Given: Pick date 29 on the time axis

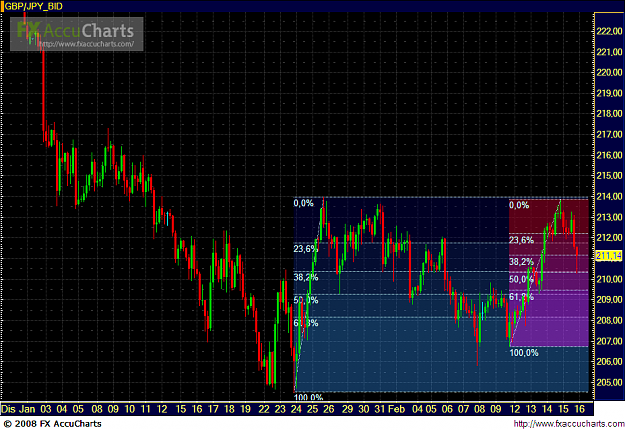Looking at the screenshot, I should point(347,409).
